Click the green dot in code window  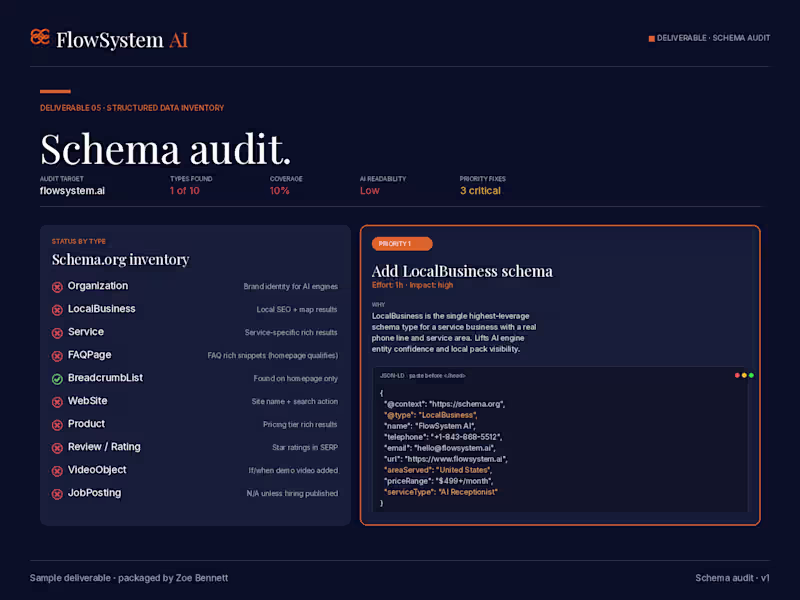tap(751, 376)
